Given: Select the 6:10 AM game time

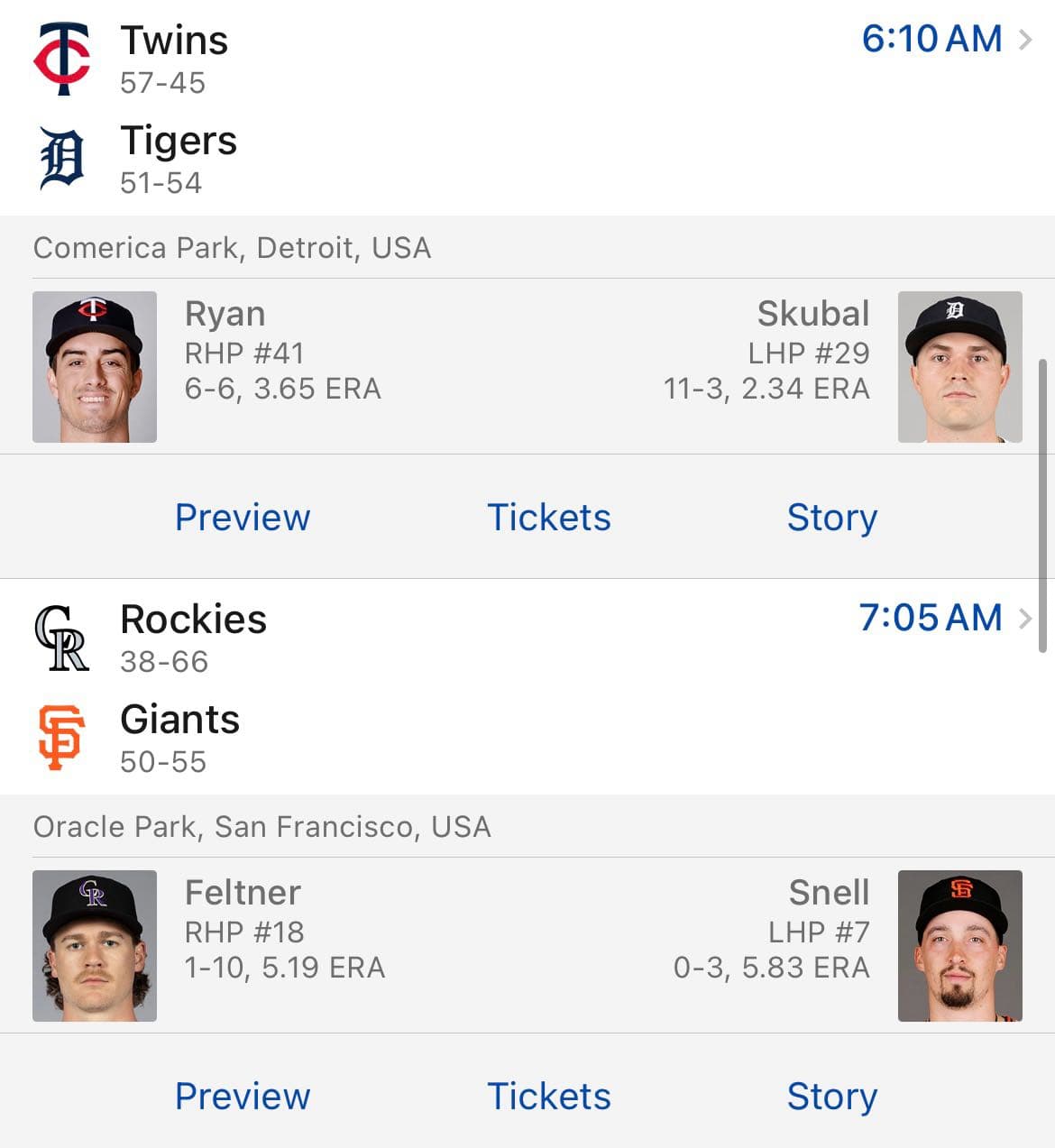Looking at the screenshot, I should tap(931, 39).
